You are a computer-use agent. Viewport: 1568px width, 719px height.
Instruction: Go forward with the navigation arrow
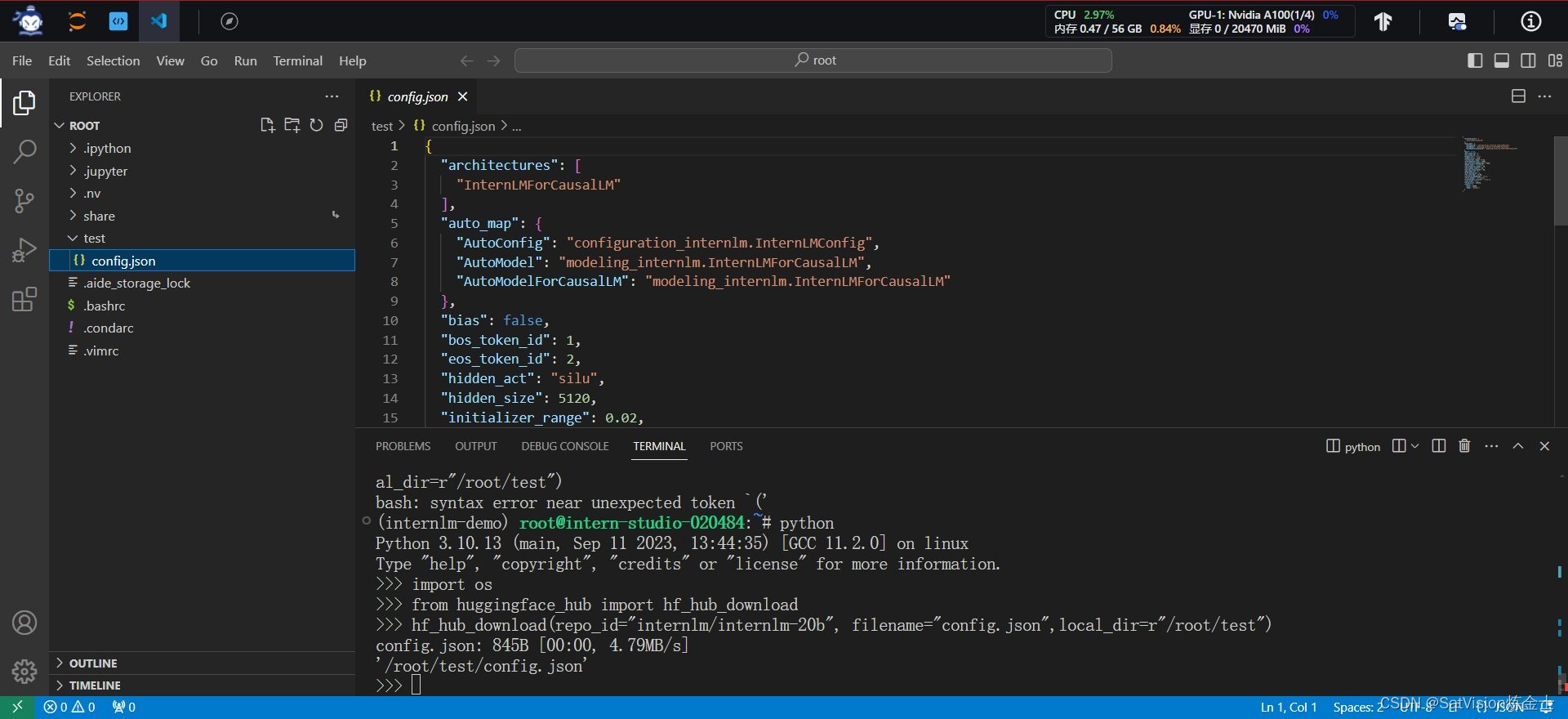[493, 60]
